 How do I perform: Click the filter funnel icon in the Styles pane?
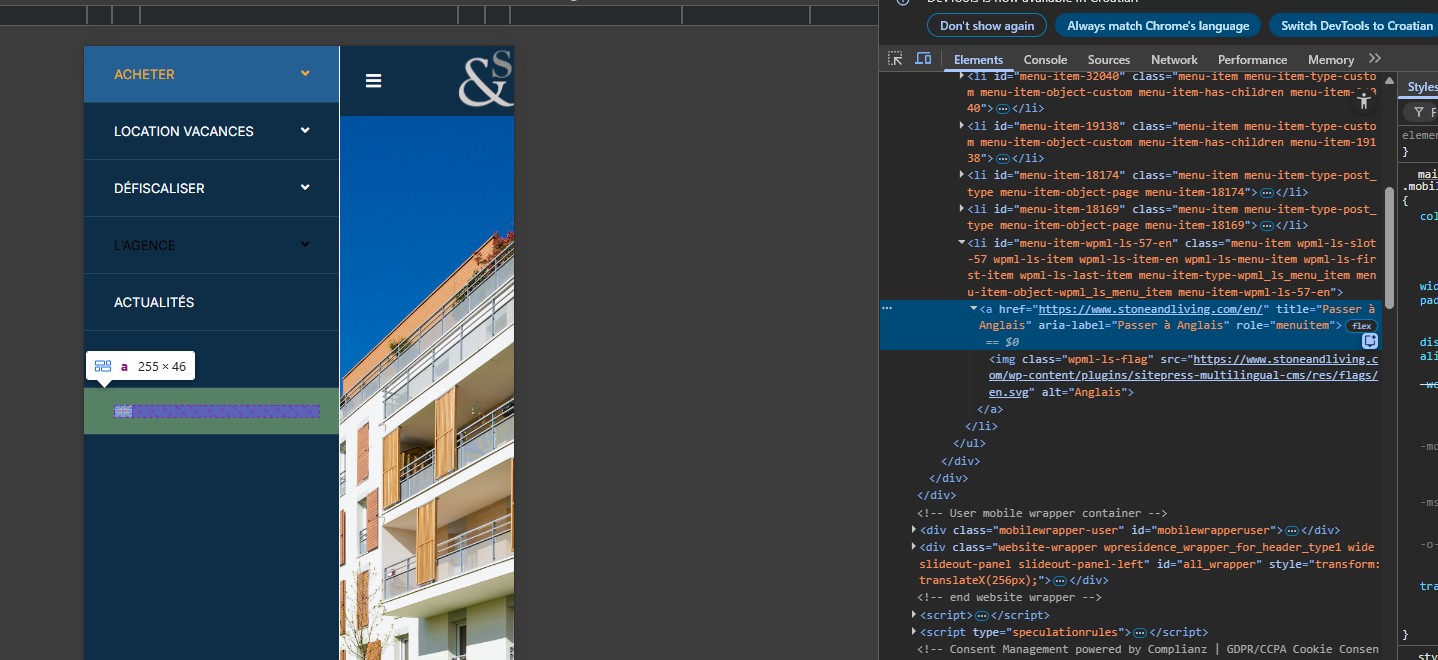(x=1418, y=113)
